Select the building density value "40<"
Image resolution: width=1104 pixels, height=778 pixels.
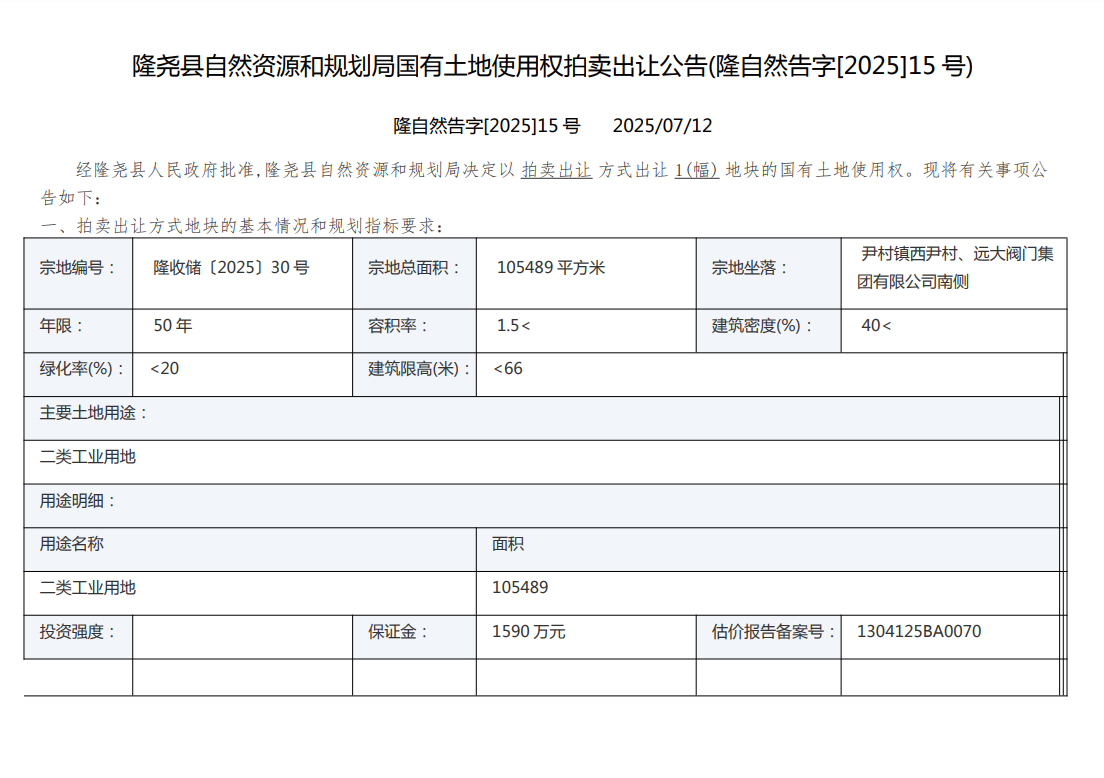pyautogui.click(x=876, y=325)
